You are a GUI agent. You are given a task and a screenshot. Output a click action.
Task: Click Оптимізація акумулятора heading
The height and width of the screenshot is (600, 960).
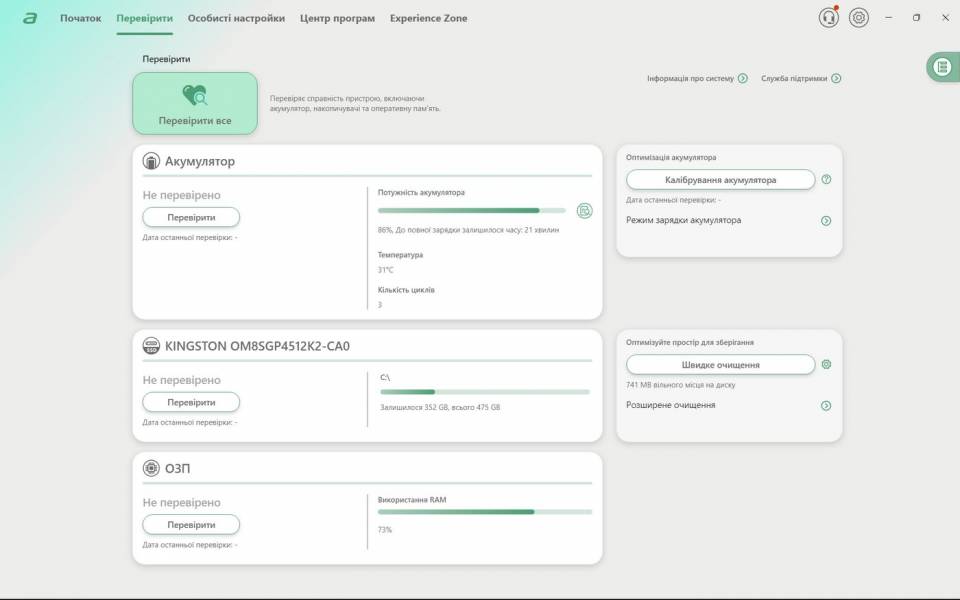[x=671, y=157]
